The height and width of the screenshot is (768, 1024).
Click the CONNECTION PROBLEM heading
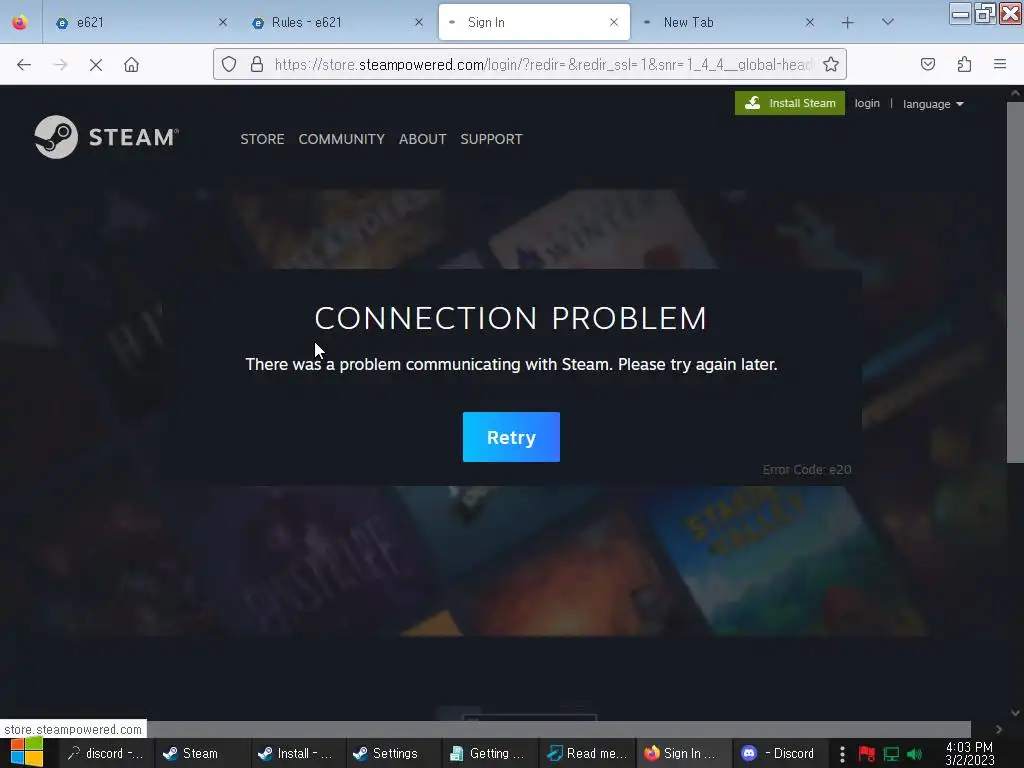(511, 319)
